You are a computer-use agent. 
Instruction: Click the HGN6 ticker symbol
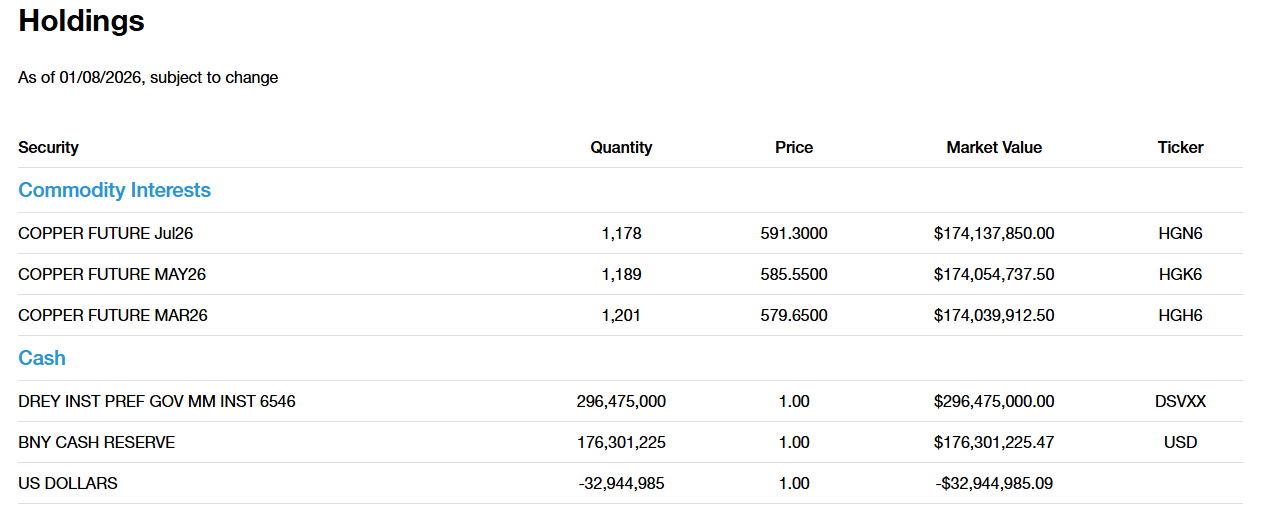[1180, 233]
